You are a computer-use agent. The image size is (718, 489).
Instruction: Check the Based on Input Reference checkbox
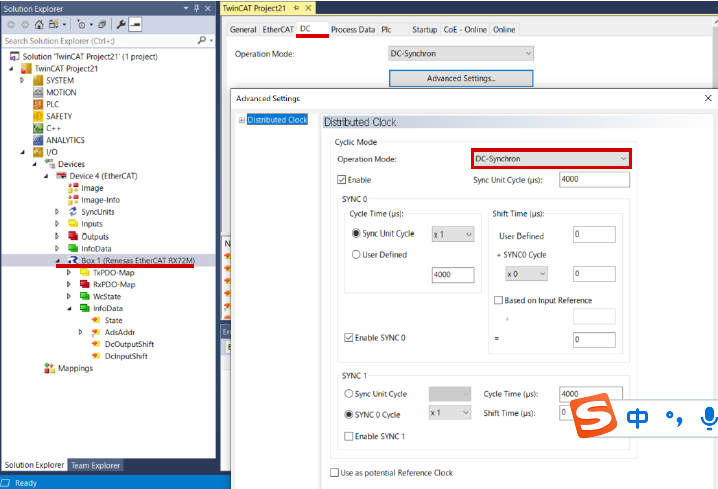(498, 300)
